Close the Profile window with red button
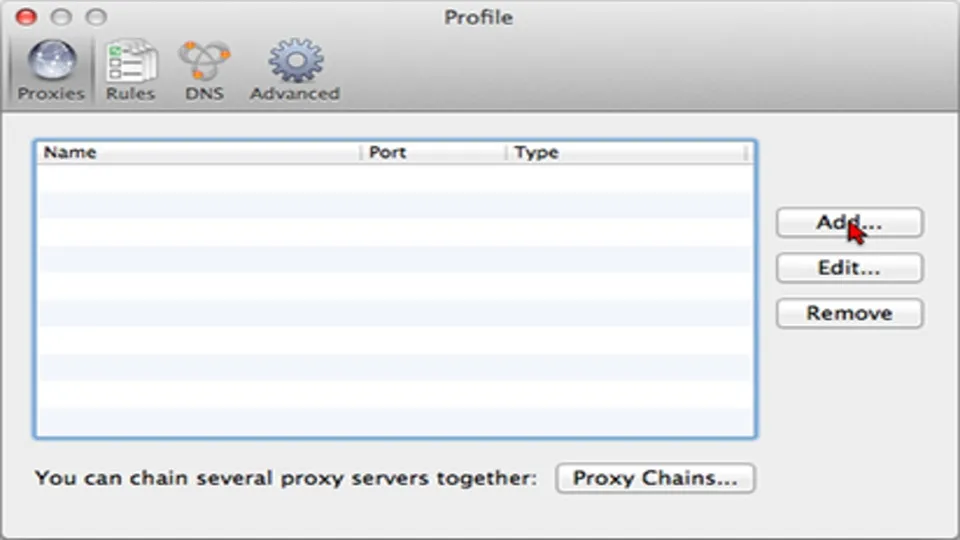Screen dimensions: 960x540 point(28,18)
